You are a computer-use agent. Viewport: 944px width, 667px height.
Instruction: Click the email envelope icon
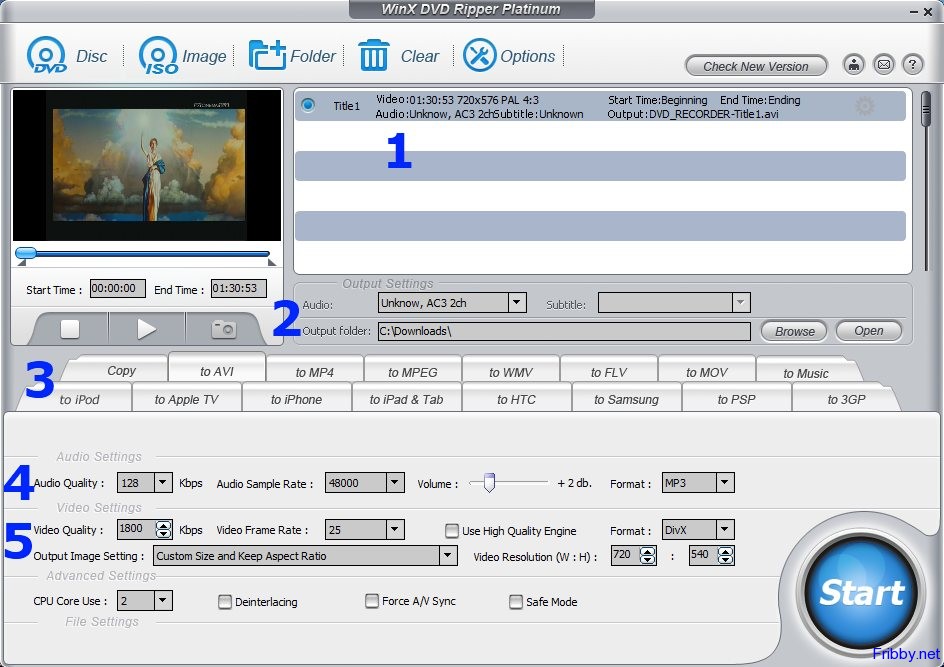883,64
